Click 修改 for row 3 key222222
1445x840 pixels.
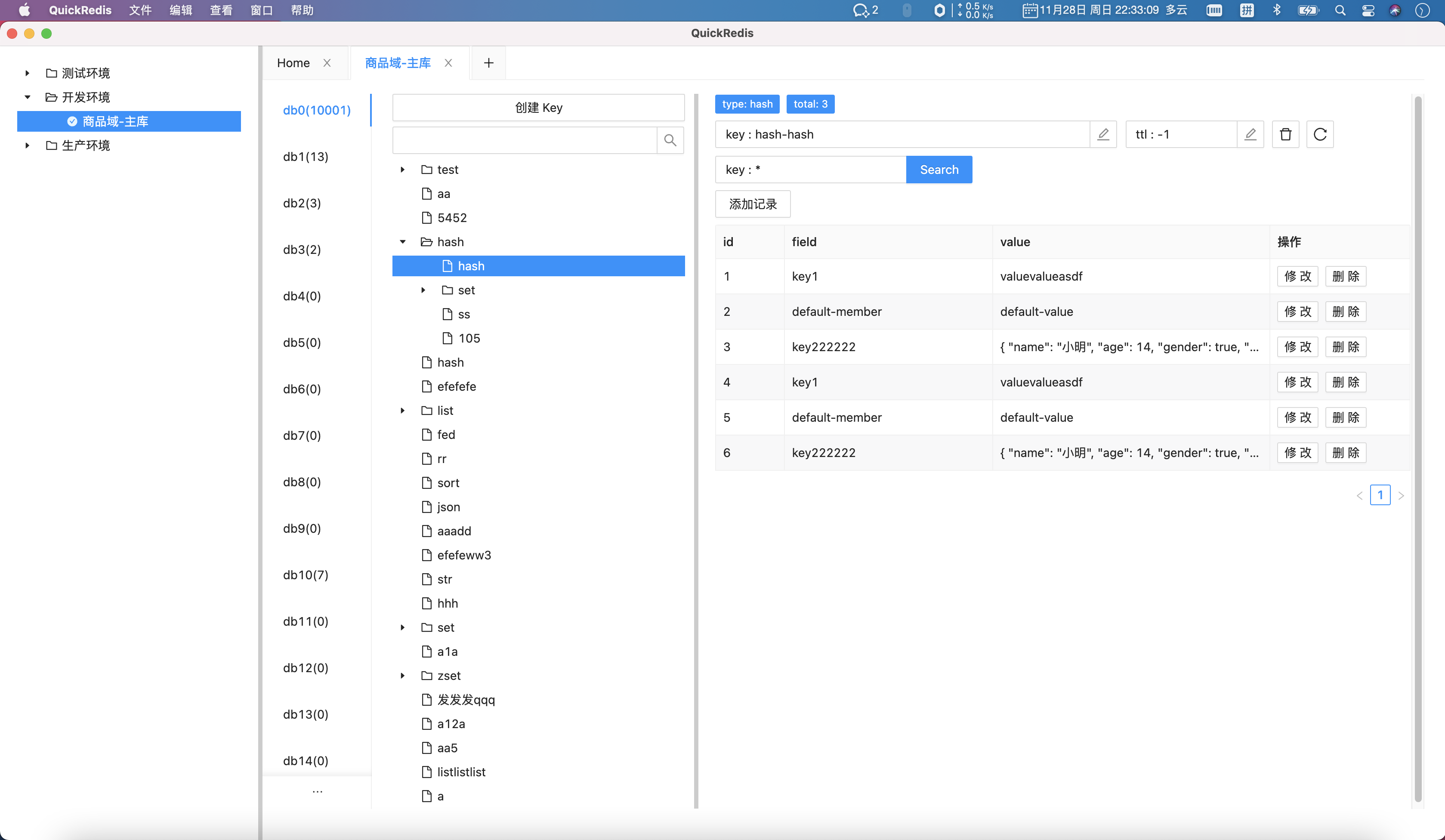[x=1298, y=347]
